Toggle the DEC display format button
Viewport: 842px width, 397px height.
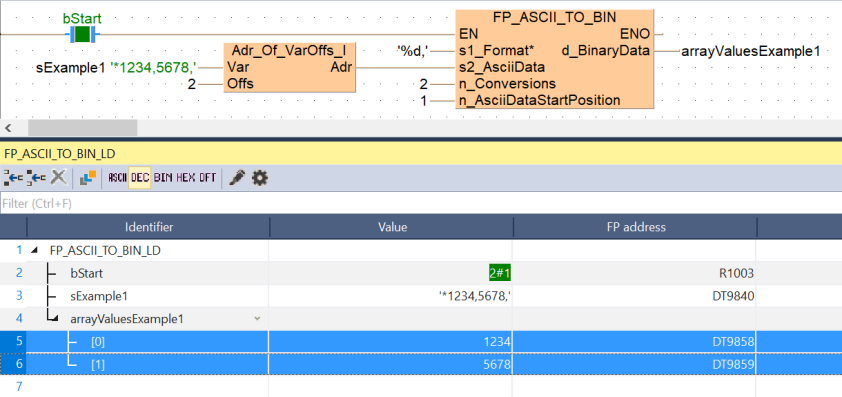(140, 178)
